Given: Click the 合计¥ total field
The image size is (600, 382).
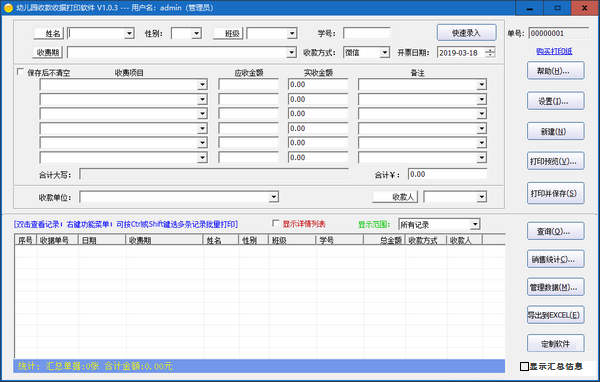Looking at the screenshot, I should click(447, 174).
